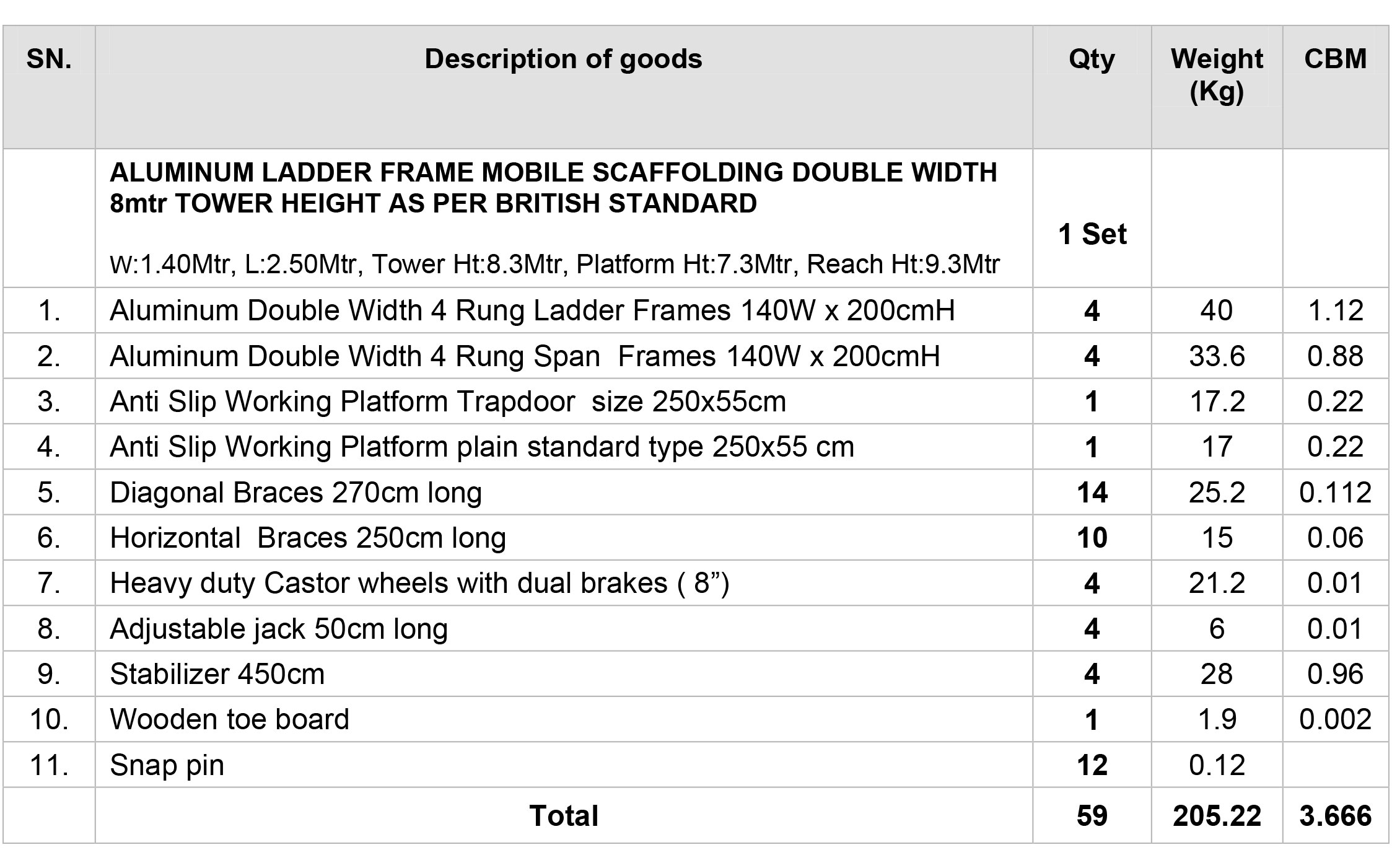Click the scaffolding title text in bold
The width and height of the screenshot is (1392, 868).
pyautogui.click(x=553, y=188)
